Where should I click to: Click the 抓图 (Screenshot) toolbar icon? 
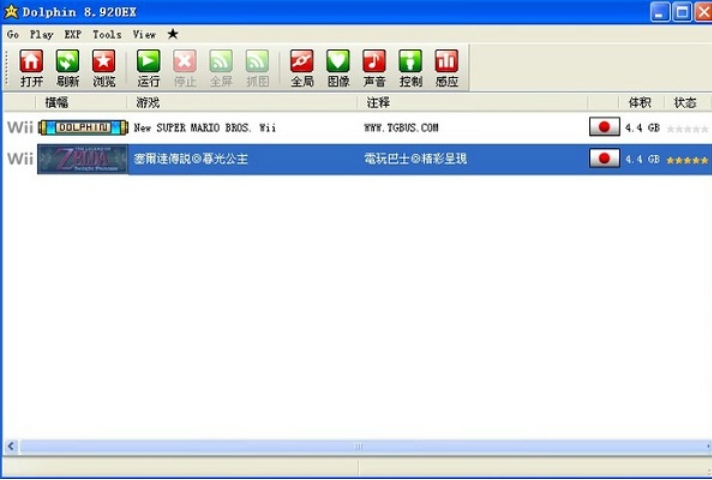coord(257,61)
